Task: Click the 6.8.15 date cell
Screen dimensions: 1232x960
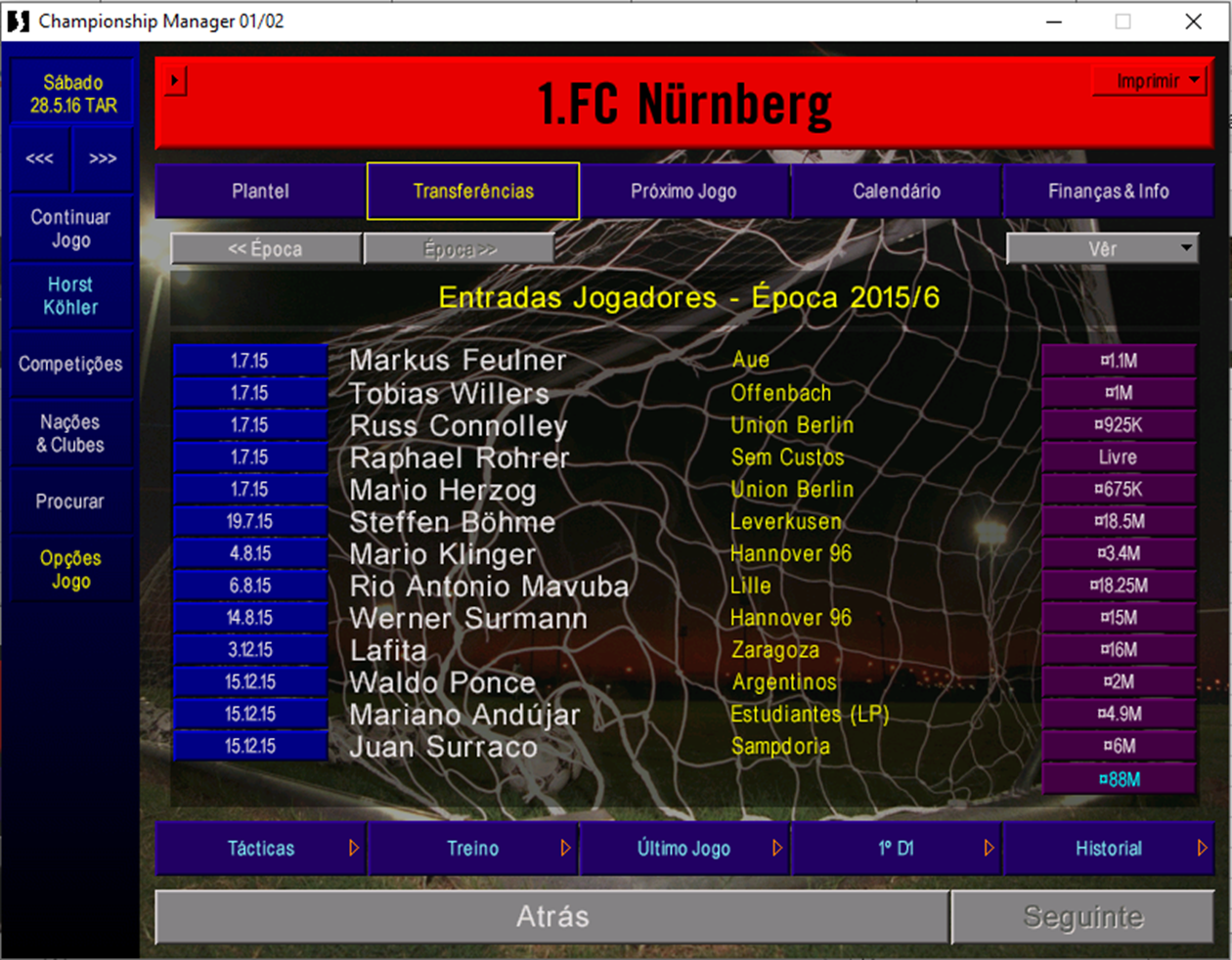Action: pyautogui.click(x=250, y=586)
